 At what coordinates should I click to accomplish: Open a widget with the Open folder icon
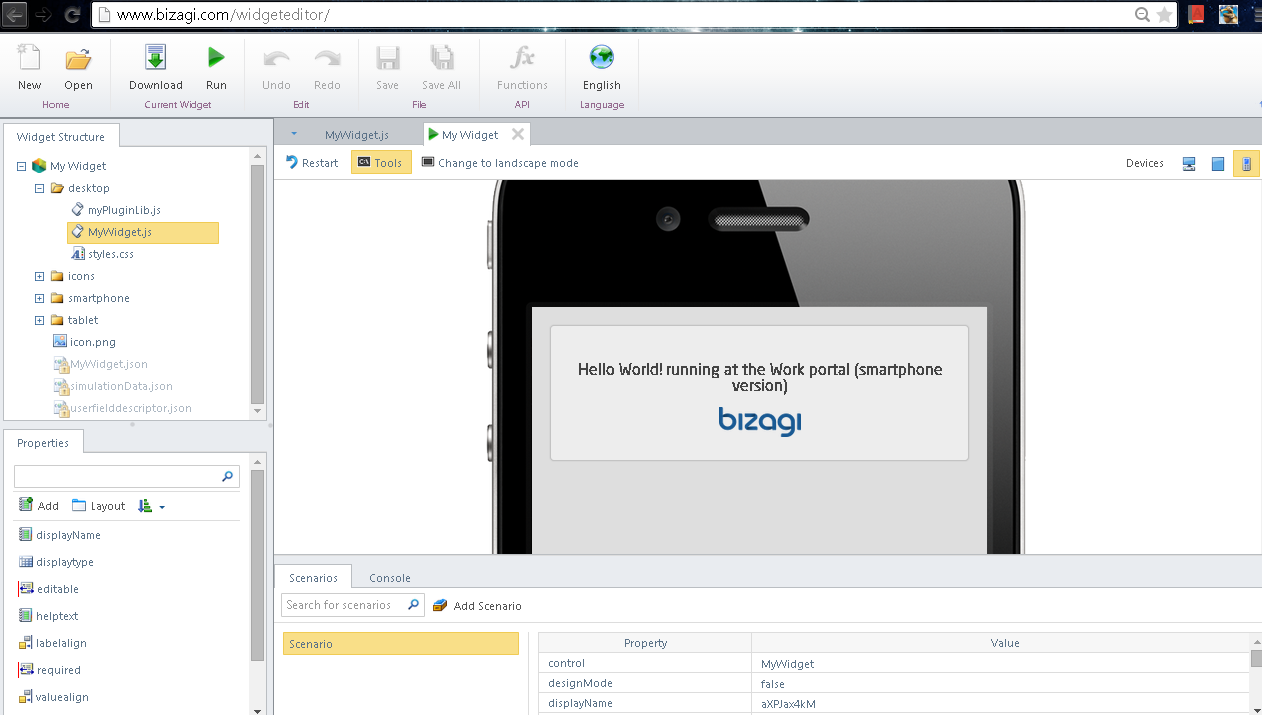point(78,58)
